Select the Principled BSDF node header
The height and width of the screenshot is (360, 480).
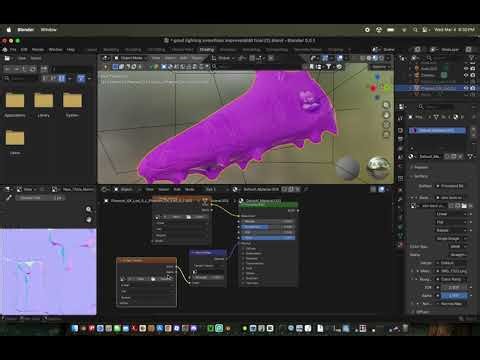point(269,205)
